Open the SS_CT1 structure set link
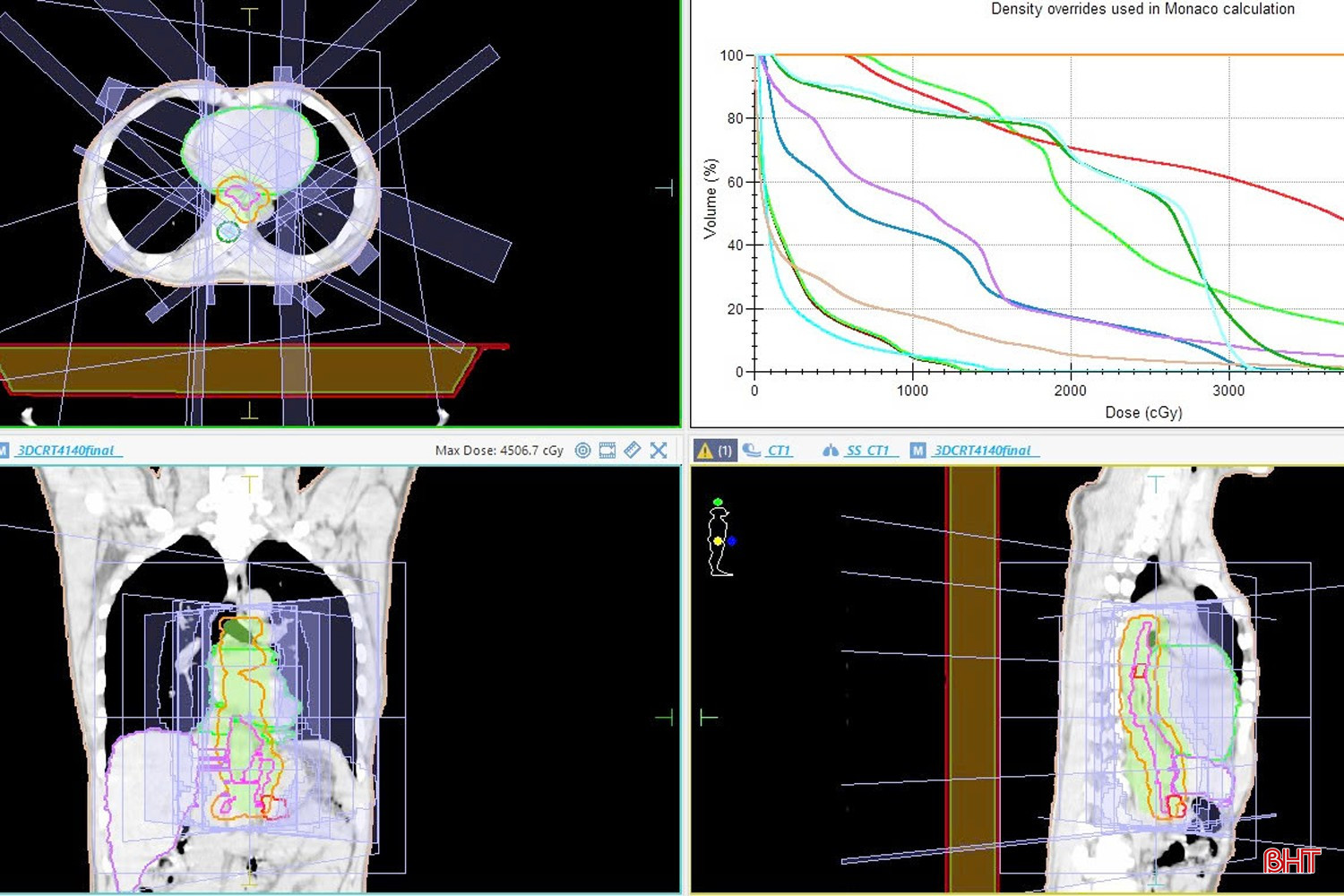Viewport: 1344px width, 896px height. point(867,451)
